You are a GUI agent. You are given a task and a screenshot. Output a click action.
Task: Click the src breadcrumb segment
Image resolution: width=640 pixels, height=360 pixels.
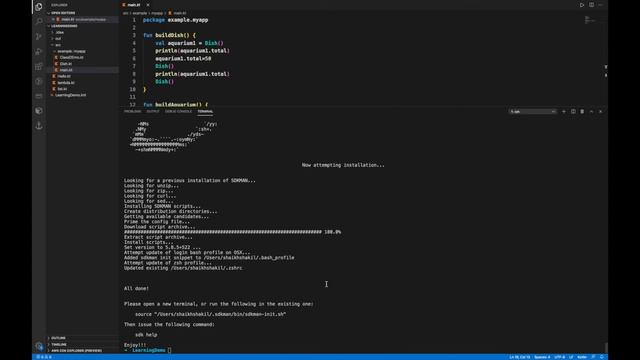click(125, 13)
